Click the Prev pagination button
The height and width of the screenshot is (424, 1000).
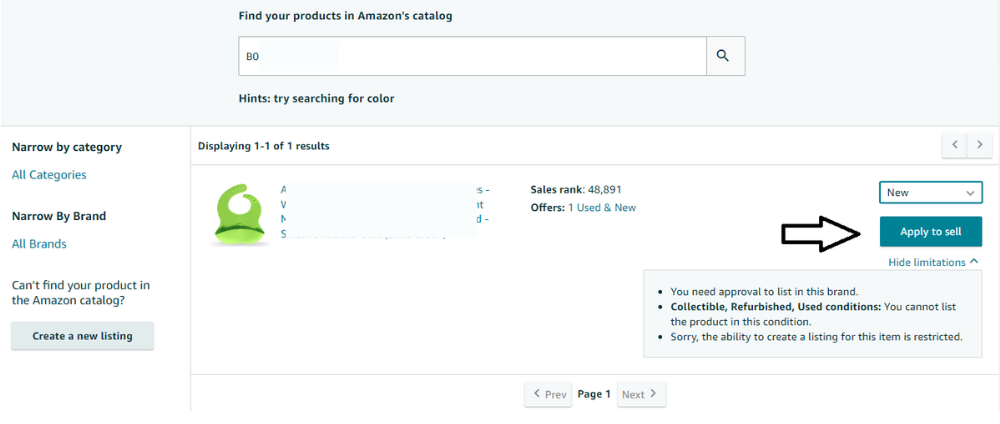(x=550, y=394)
